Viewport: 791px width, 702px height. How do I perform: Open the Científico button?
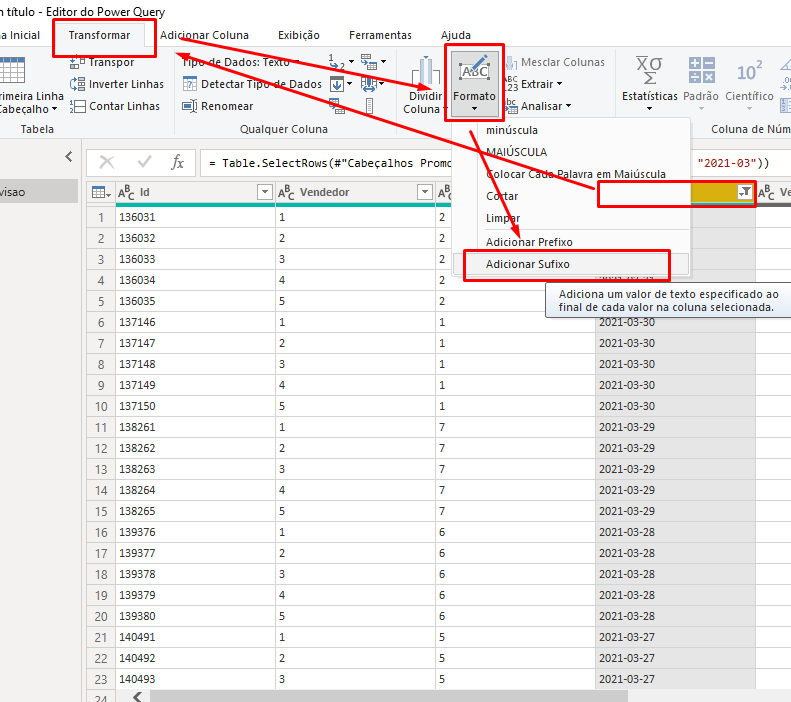[x=749, y=85]
